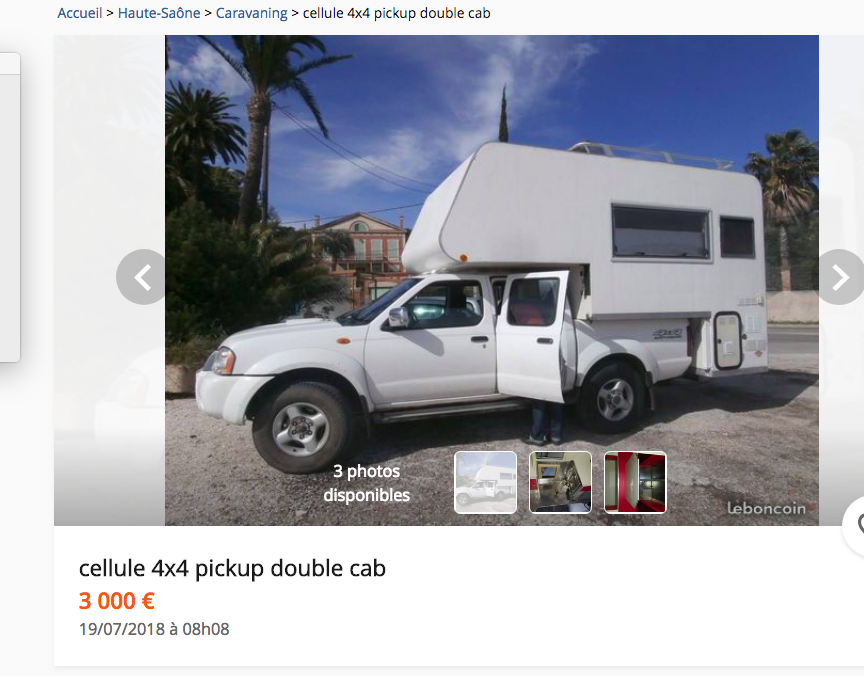Click the camper cell's rear access hatch in photo

point(728,340)
